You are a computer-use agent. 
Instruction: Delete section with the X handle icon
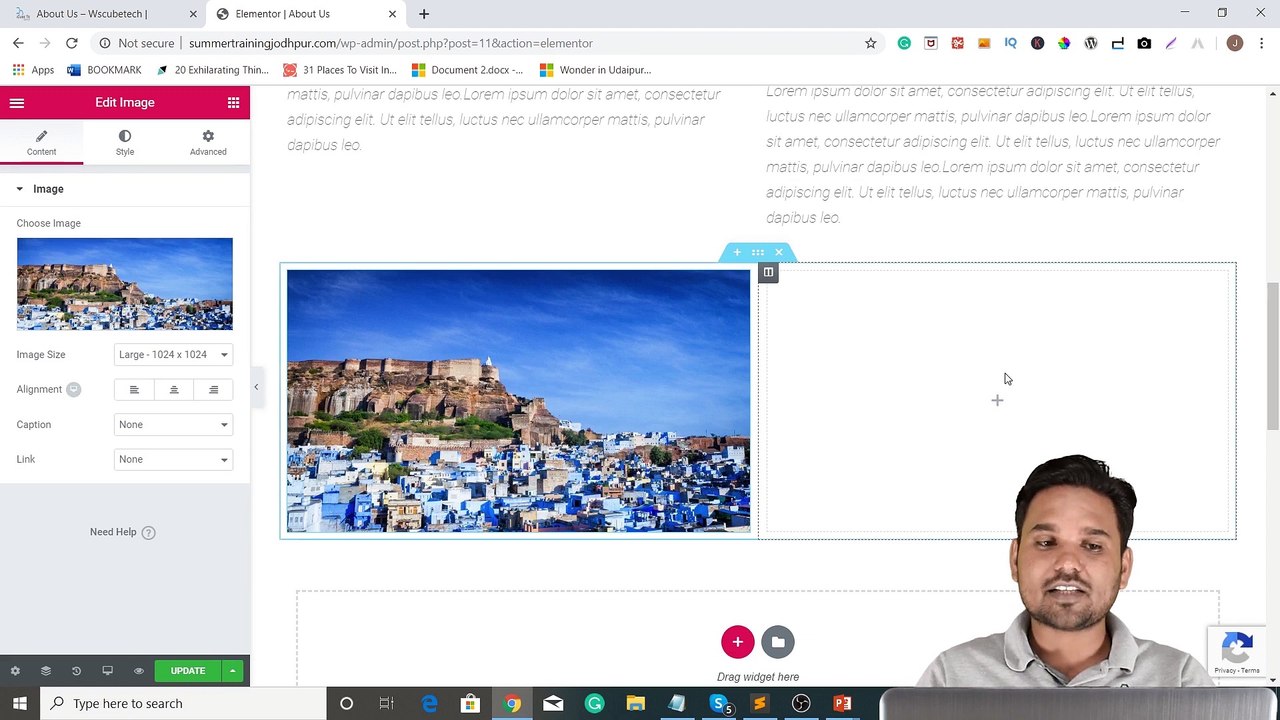pos(779,252)
